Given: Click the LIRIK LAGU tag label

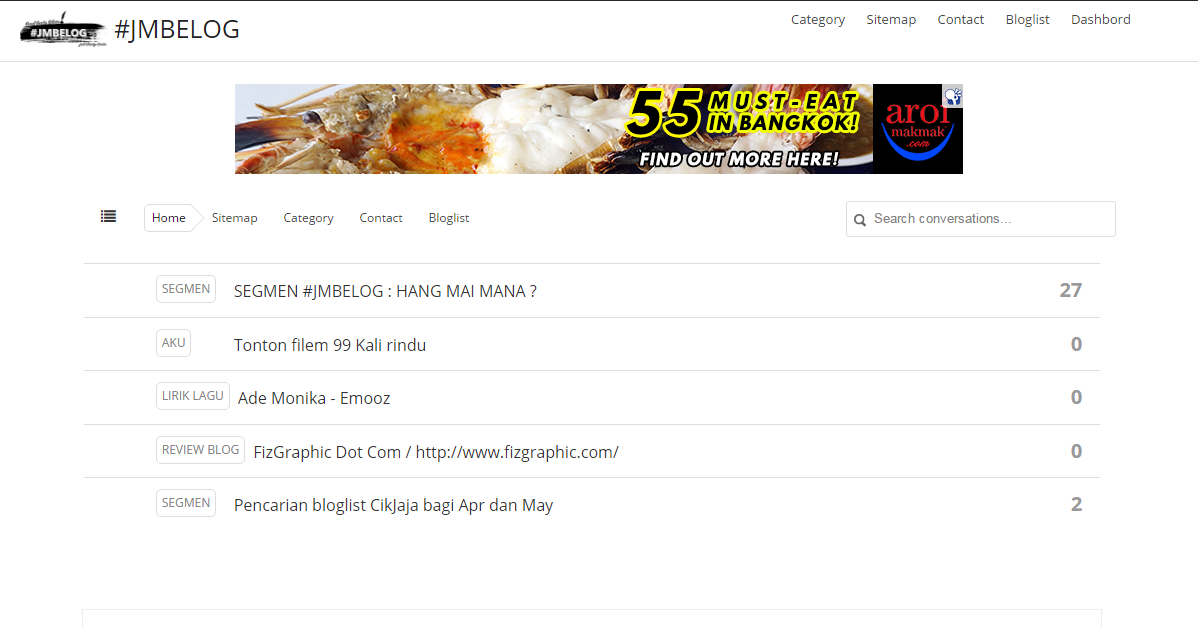Looking at the screenshot, I should click(x=193, y=396).
